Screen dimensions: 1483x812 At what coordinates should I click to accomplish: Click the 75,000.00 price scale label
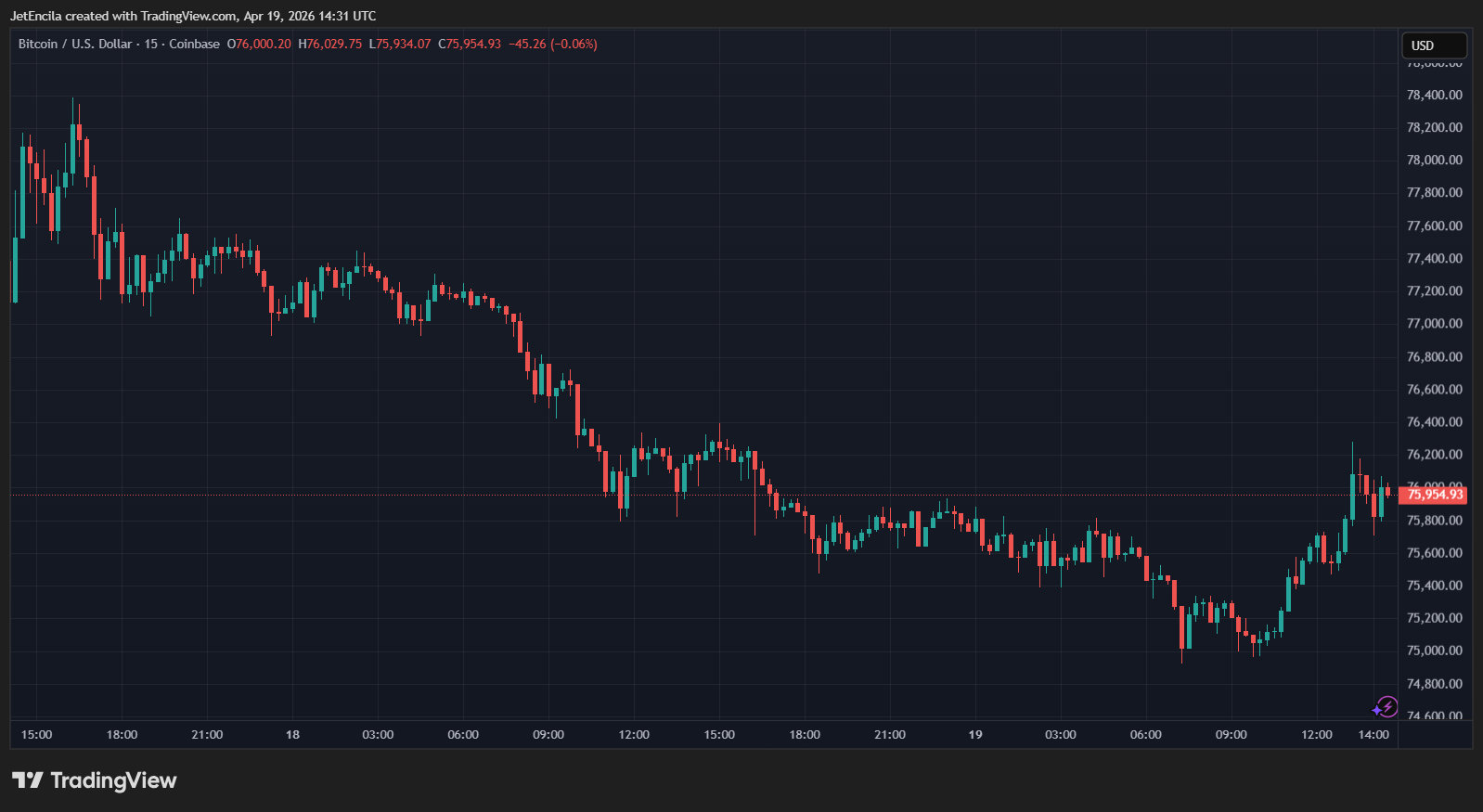[x=1434, y=651]
